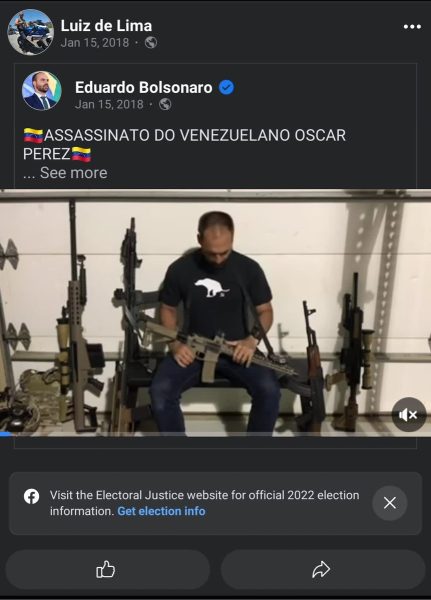The height and width of the screenshot is (600, 431).
Task: Click the ASSASSINATO DO VENEZUELANO post text
Action: click(184, 145)
